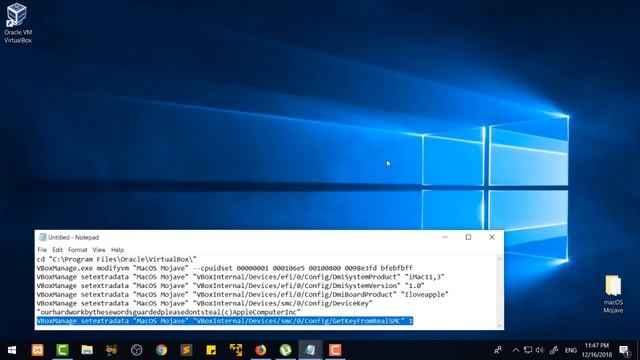The width and height of the screenshot is (640, 360).
Task: Open the Format menu in Notepad
Action: tap(78, 250)
